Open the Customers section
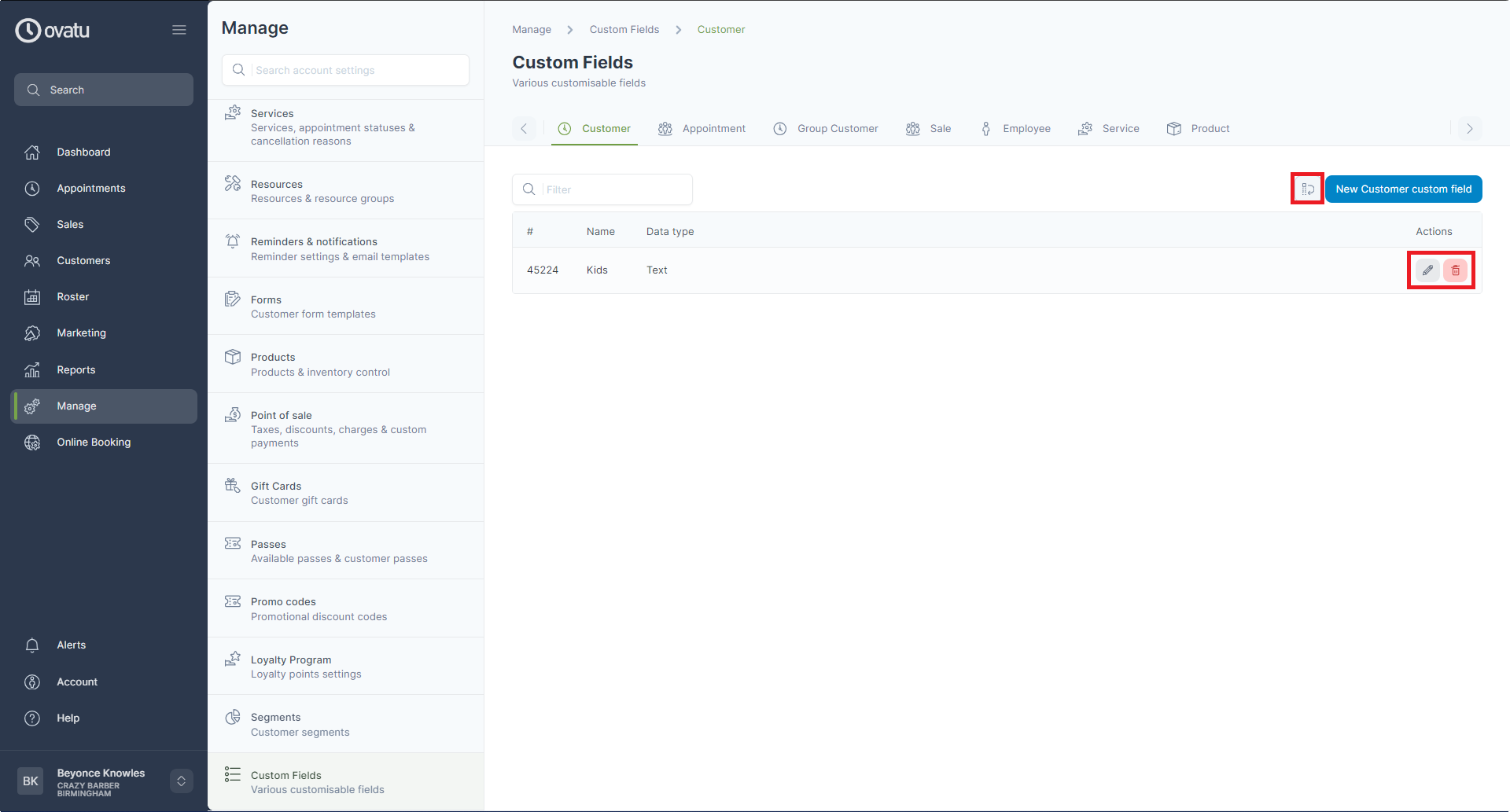Screen dimensions: 1510x812 104,260
